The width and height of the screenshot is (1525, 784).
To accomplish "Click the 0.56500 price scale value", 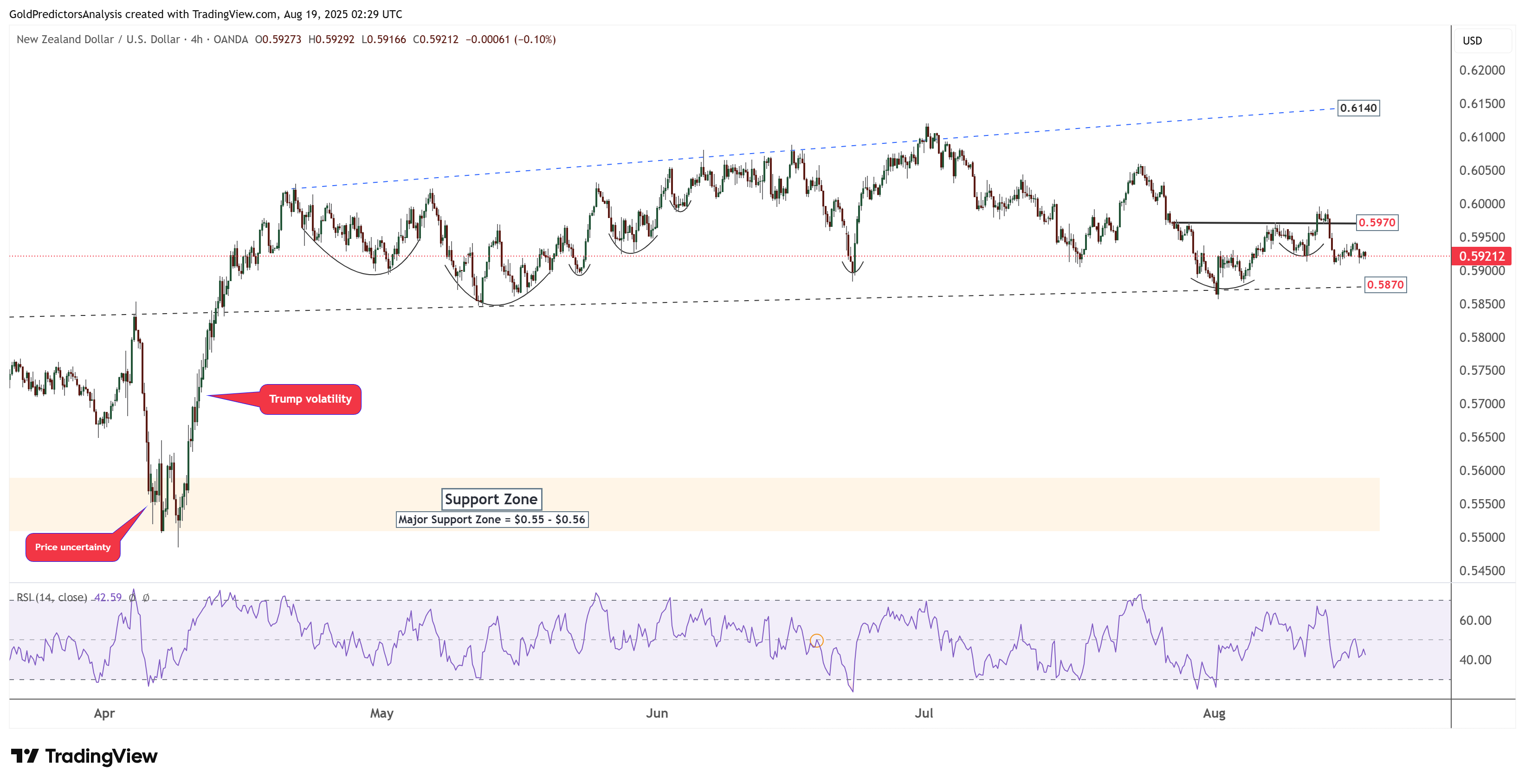I will click(x=1482, y=437).
